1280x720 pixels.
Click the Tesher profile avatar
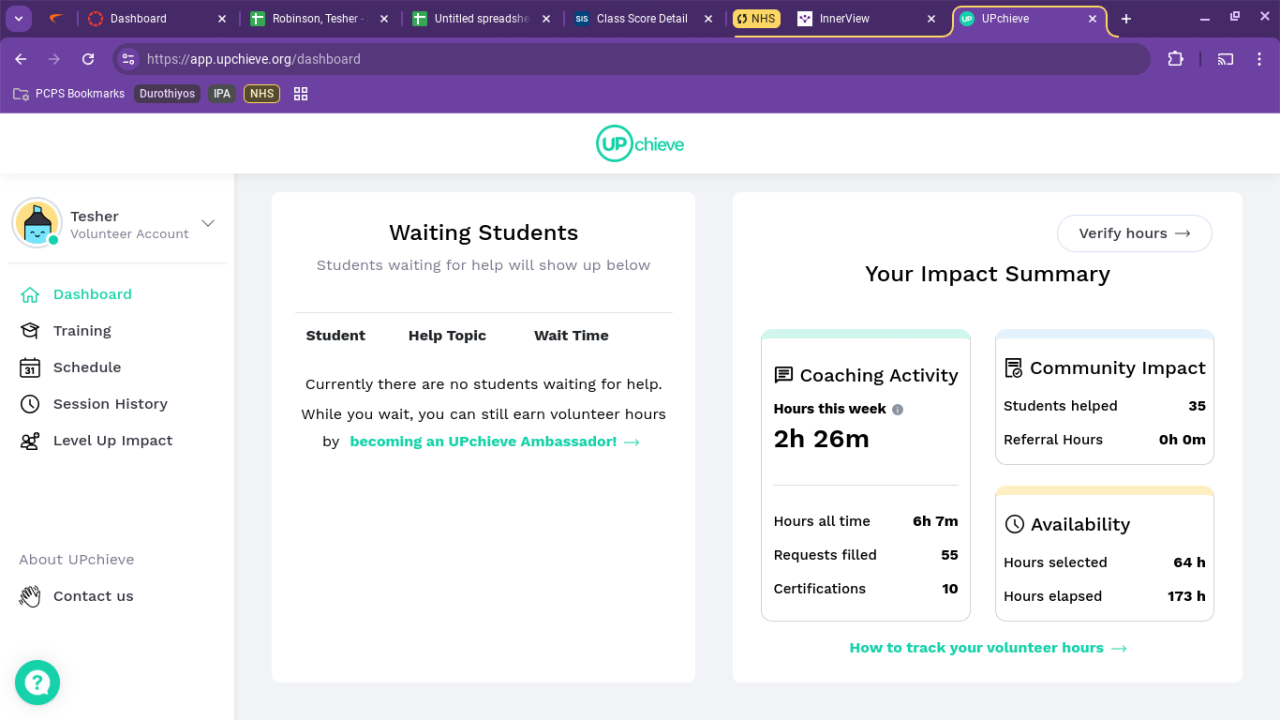(37, 222)
